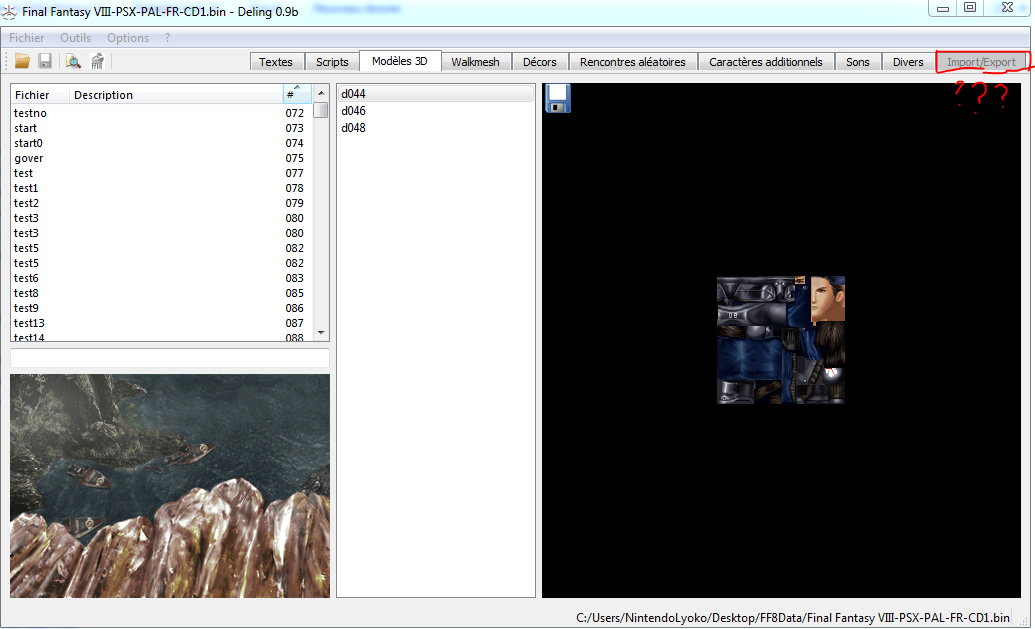The width and height of the screenshot is (1035, 629).
Task: Open the Caractères additionnels tab
Action: click(x=766, y=62)
